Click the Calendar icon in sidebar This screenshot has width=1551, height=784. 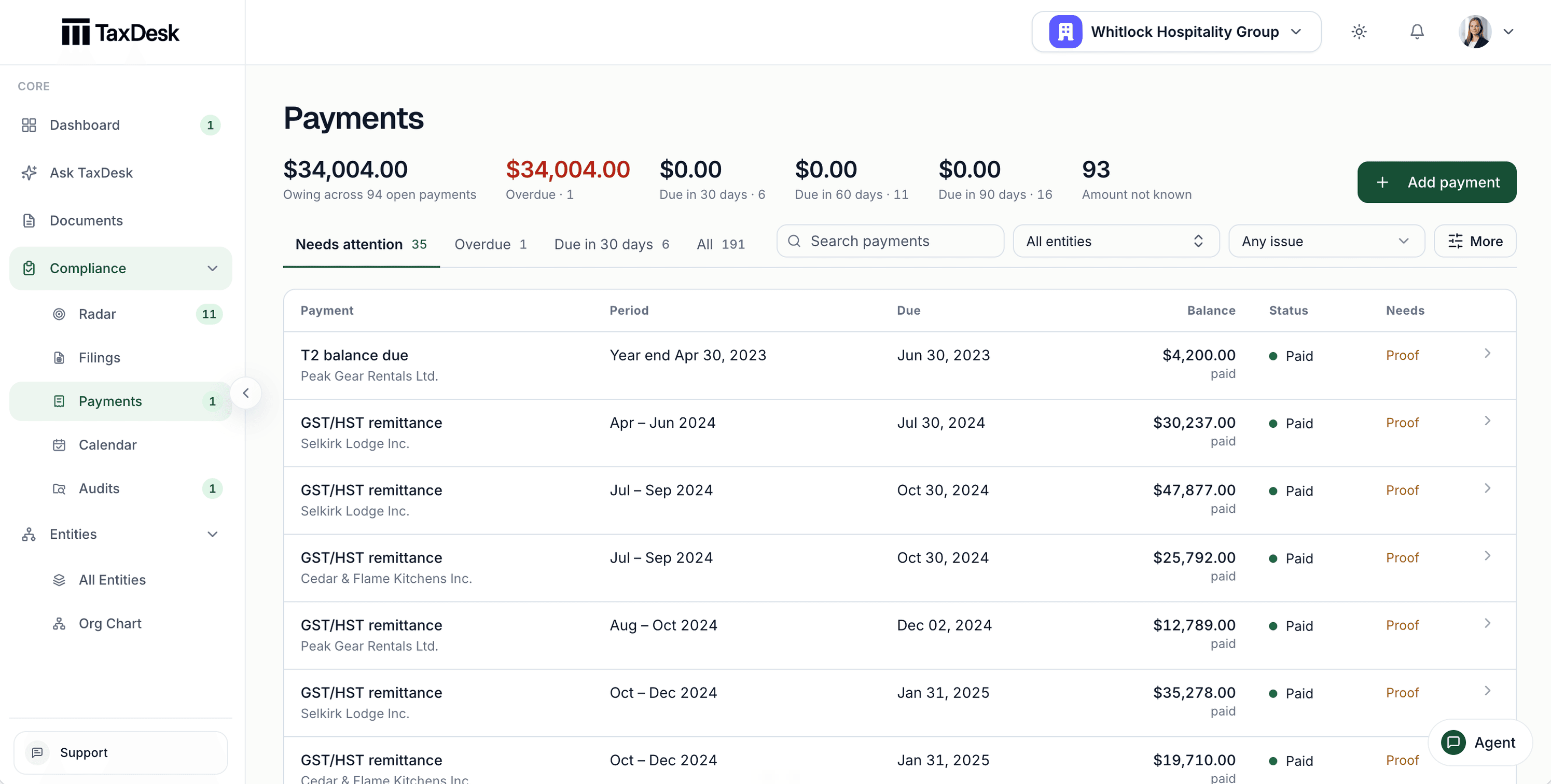click(59, 445)
